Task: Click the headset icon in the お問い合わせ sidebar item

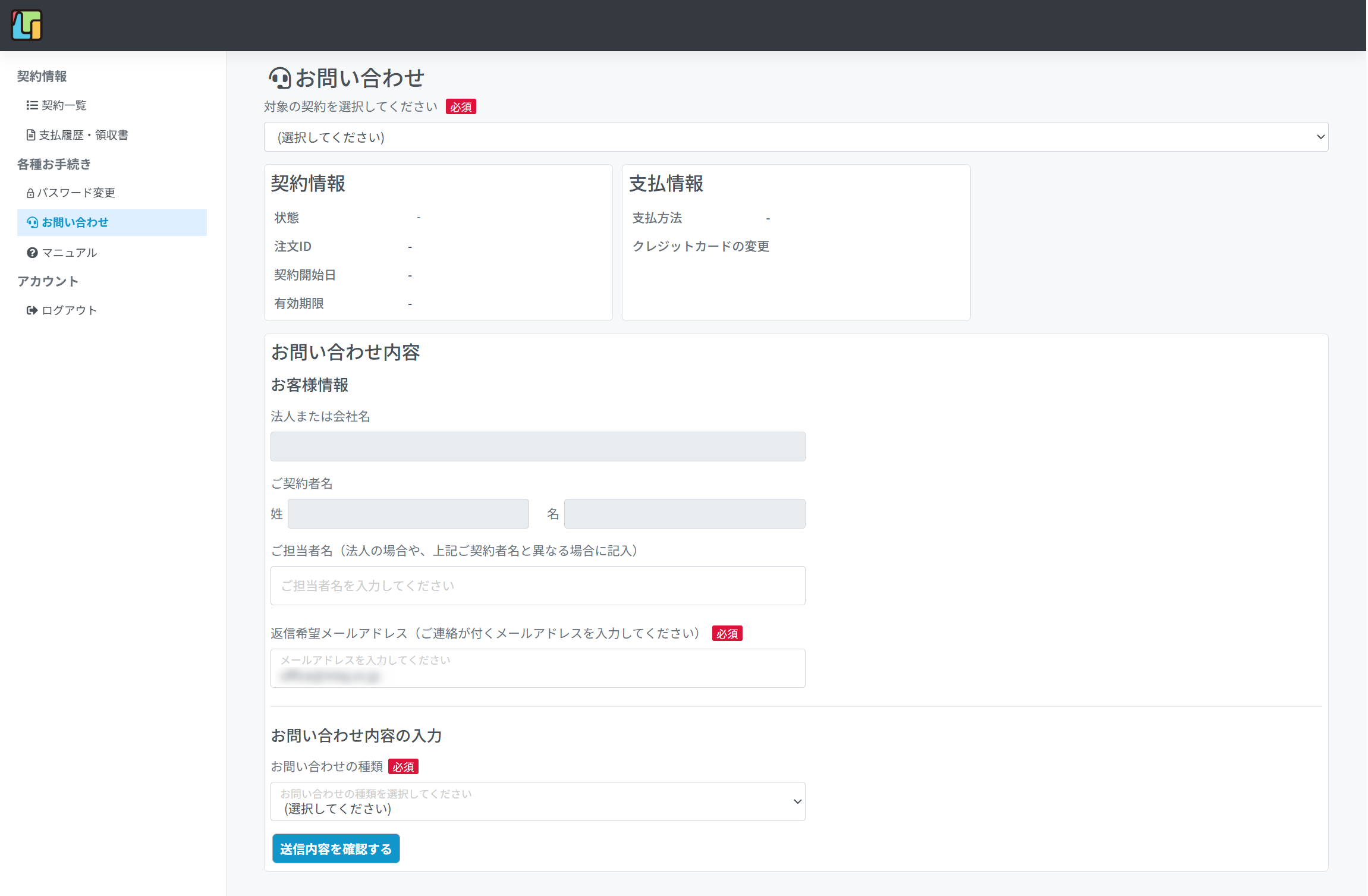Action: point(33,222)
